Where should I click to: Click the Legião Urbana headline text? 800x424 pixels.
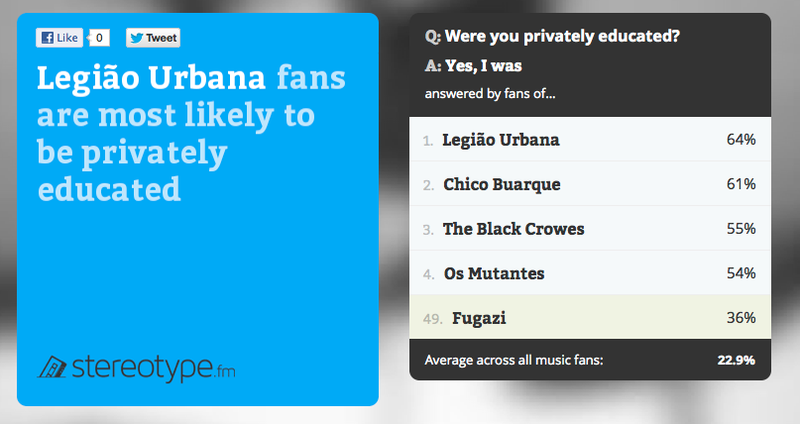(151, 78)
